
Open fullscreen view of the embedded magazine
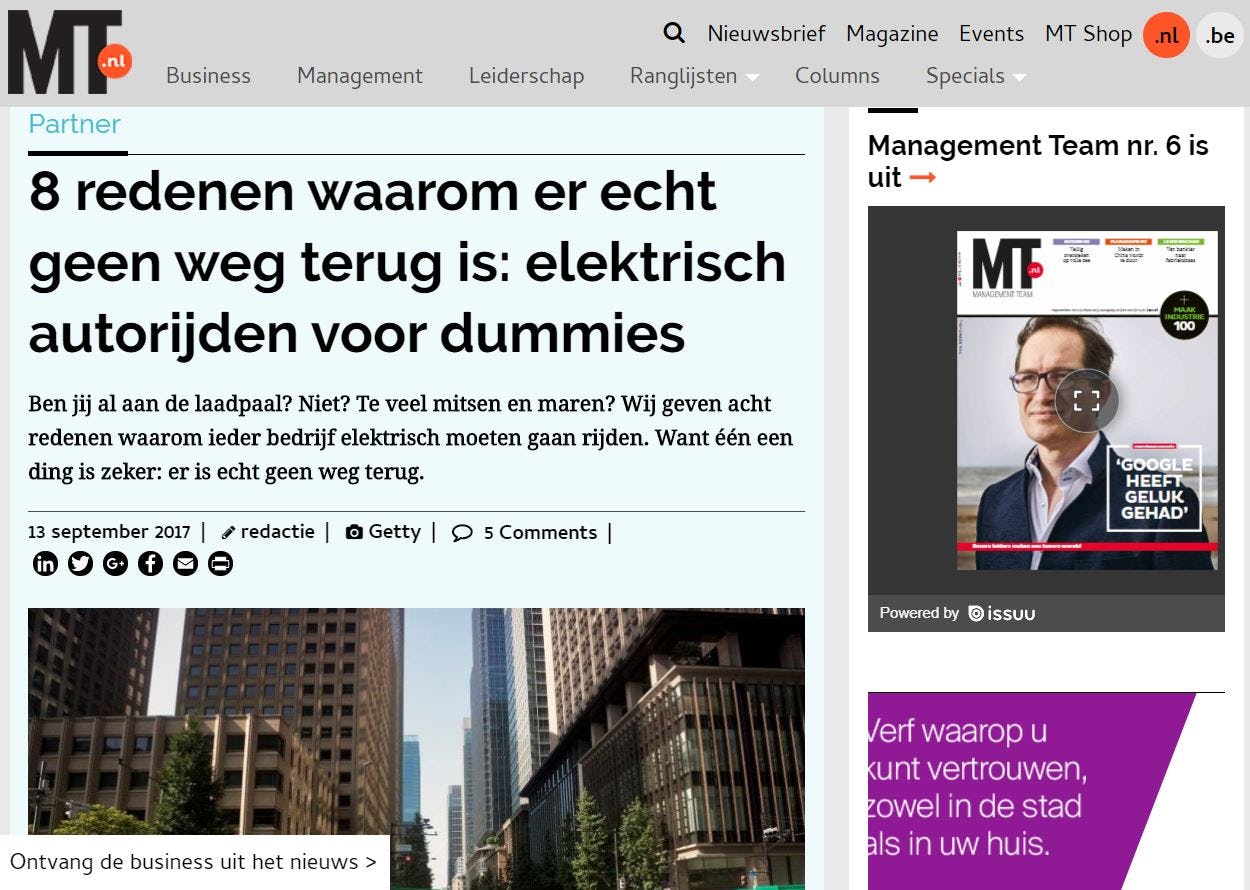(1086, 399)
